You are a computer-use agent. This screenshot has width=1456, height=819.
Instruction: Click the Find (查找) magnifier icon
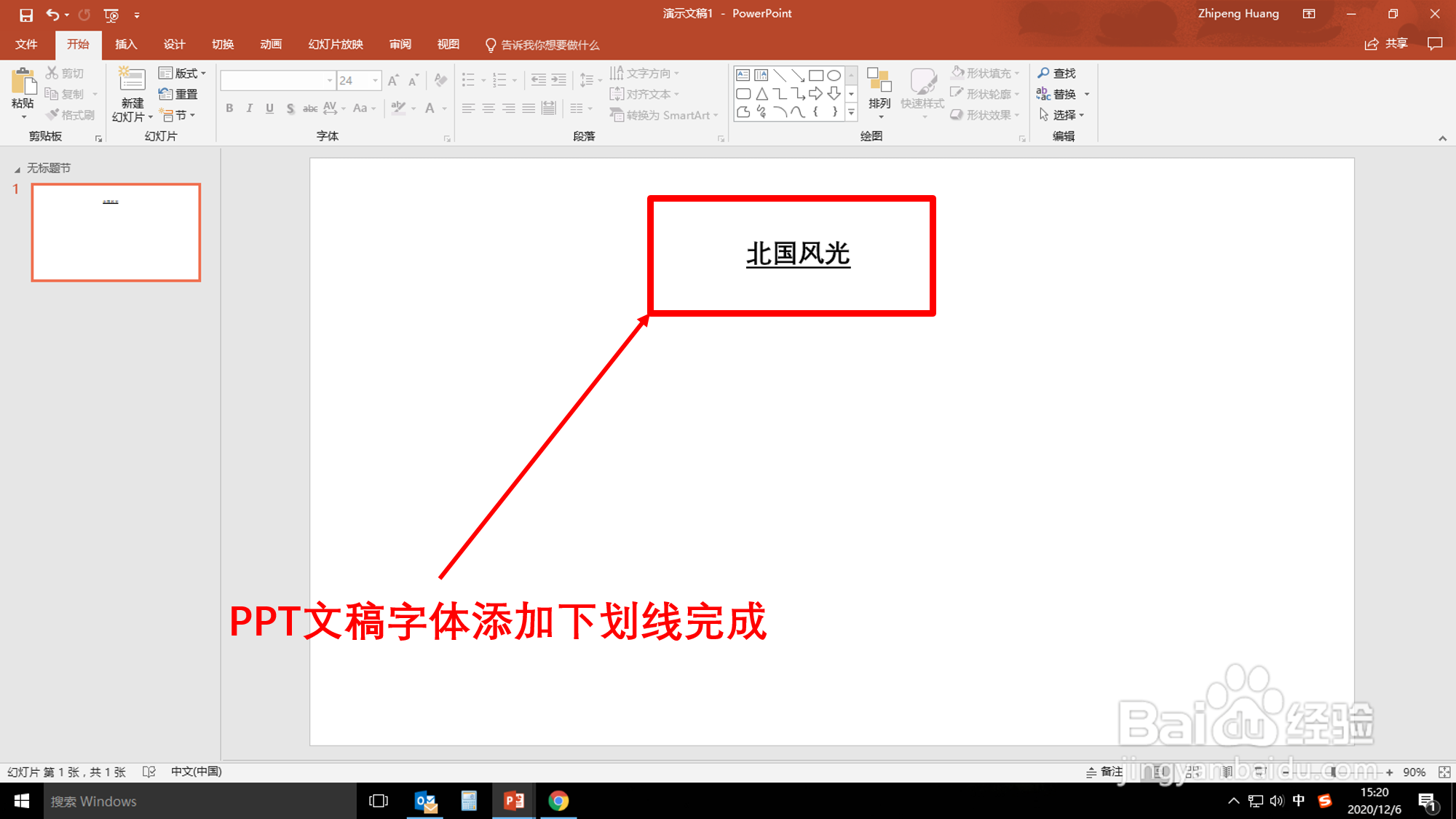1044,74
